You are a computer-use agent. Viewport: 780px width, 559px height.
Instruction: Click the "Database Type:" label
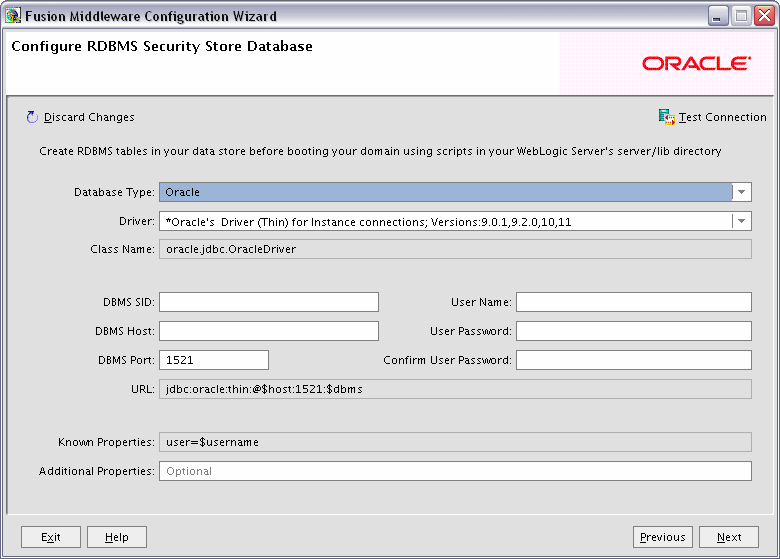114,192
